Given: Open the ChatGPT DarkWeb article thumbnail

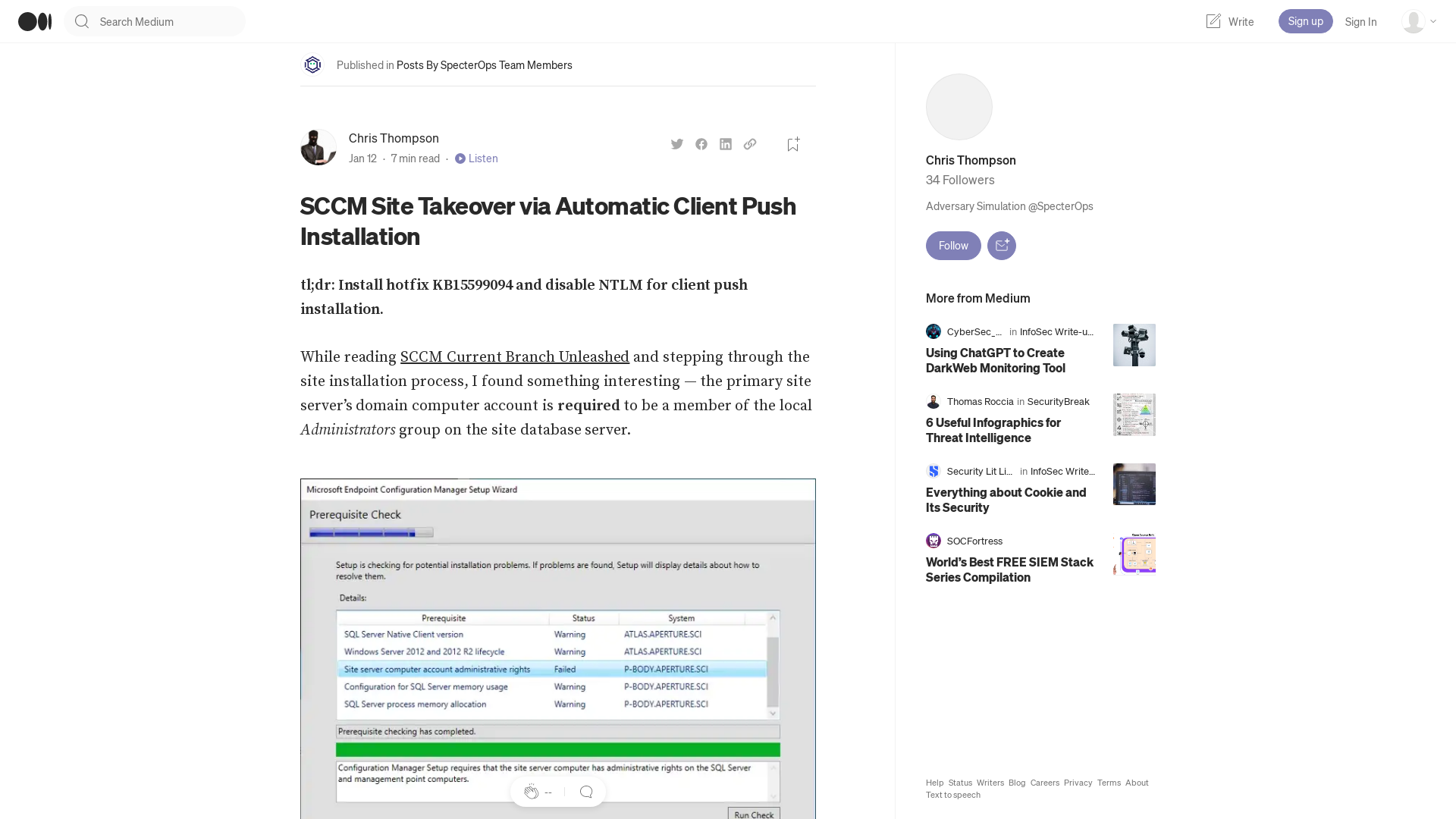Looking at the screenshot, I should tap(1134, 345).
